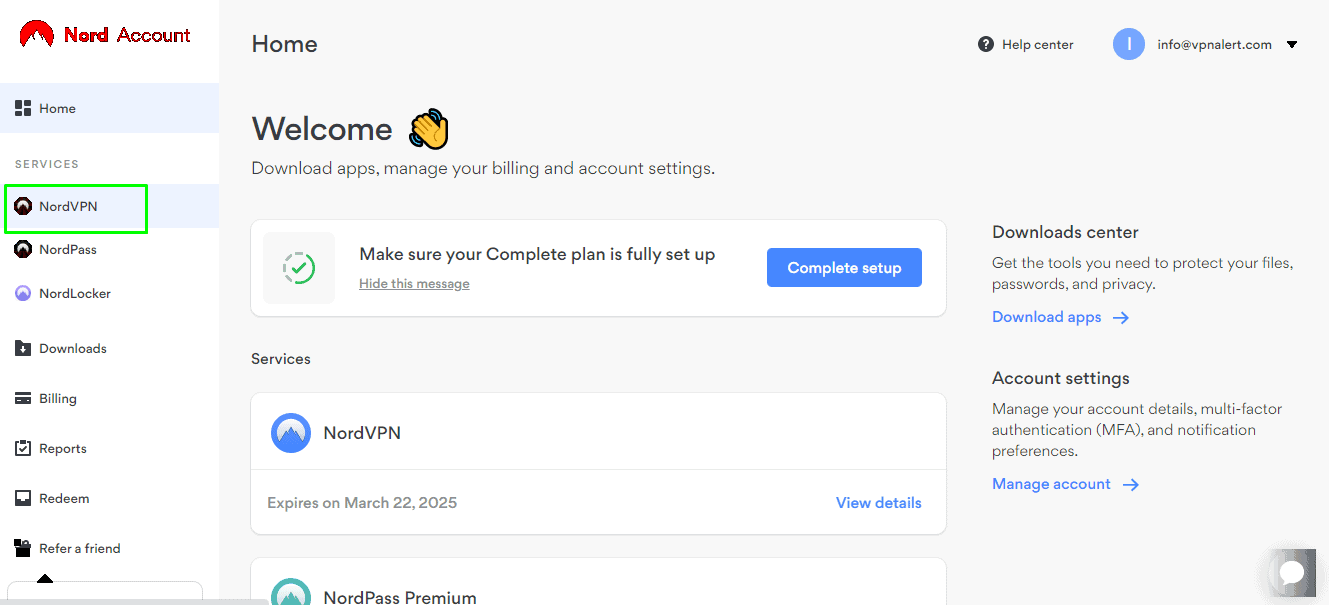Click the Help center question mark icon

[x=986, y=44]
